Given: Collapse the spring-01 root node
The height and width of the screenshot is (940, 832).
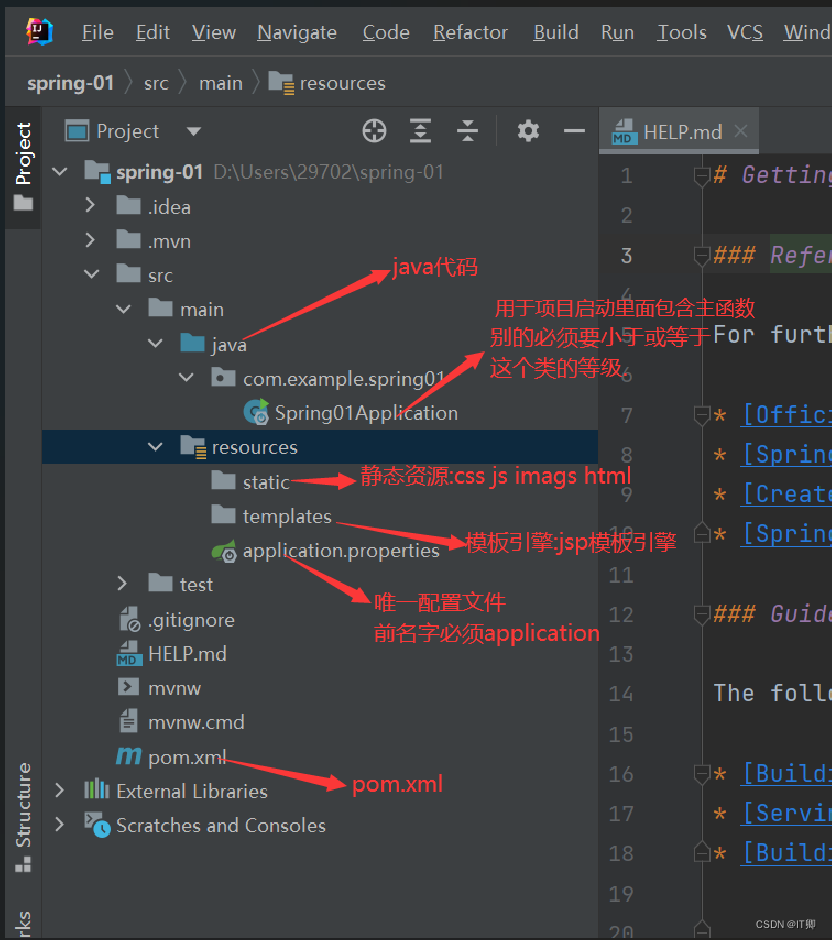Looking at the screenshot, I should pyautogui.click(x=60, y=172).
